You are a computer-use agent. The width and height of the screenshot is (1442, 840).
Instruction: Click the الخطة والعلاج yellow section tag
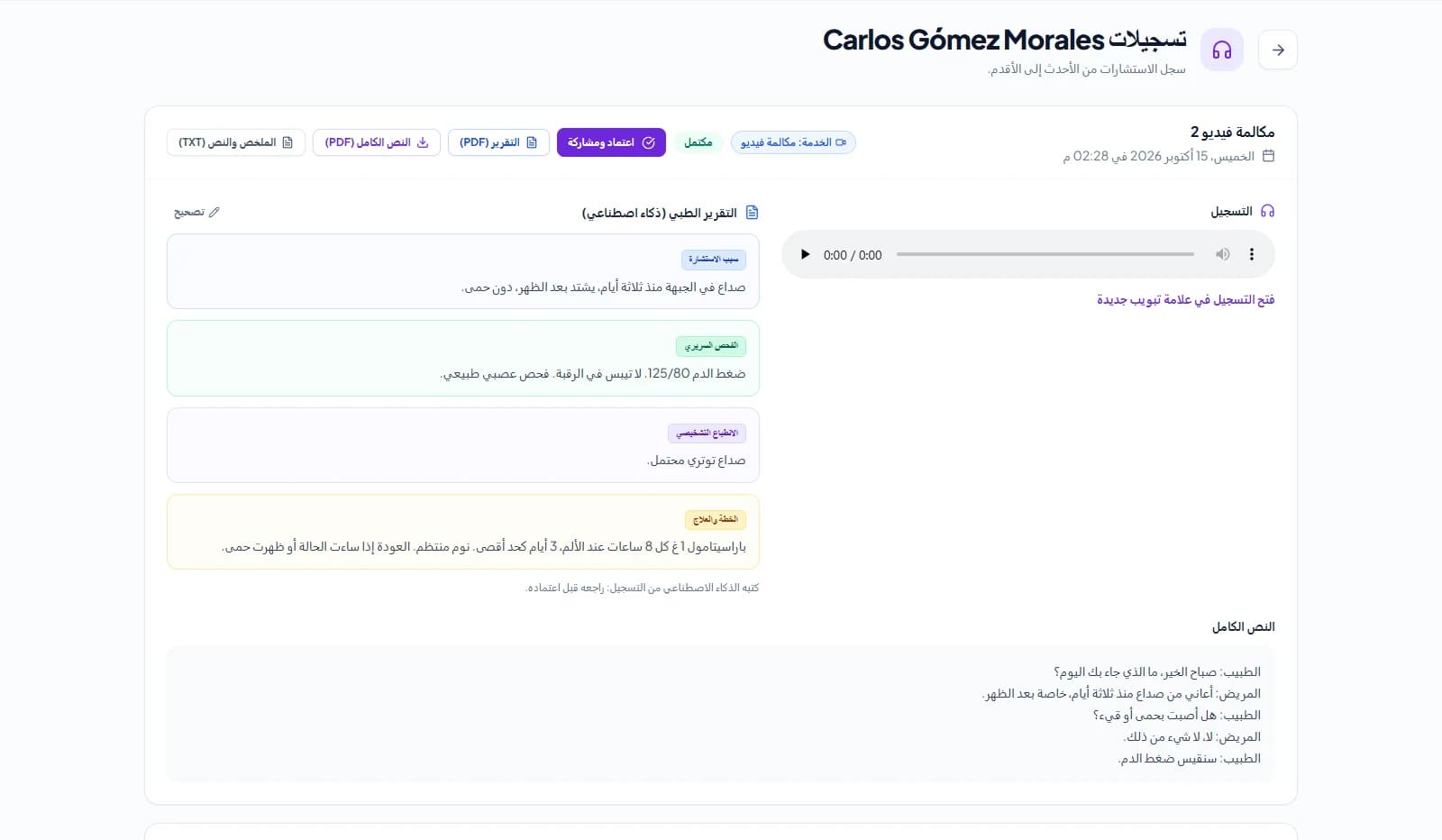tap(715, 520)
